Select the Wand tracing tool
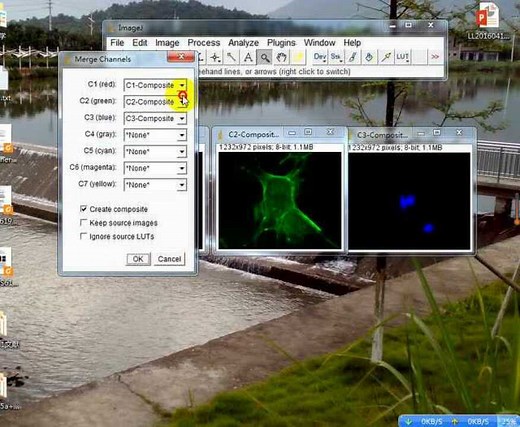Screen dimensions: 520x427 click(x=232, y=57)
